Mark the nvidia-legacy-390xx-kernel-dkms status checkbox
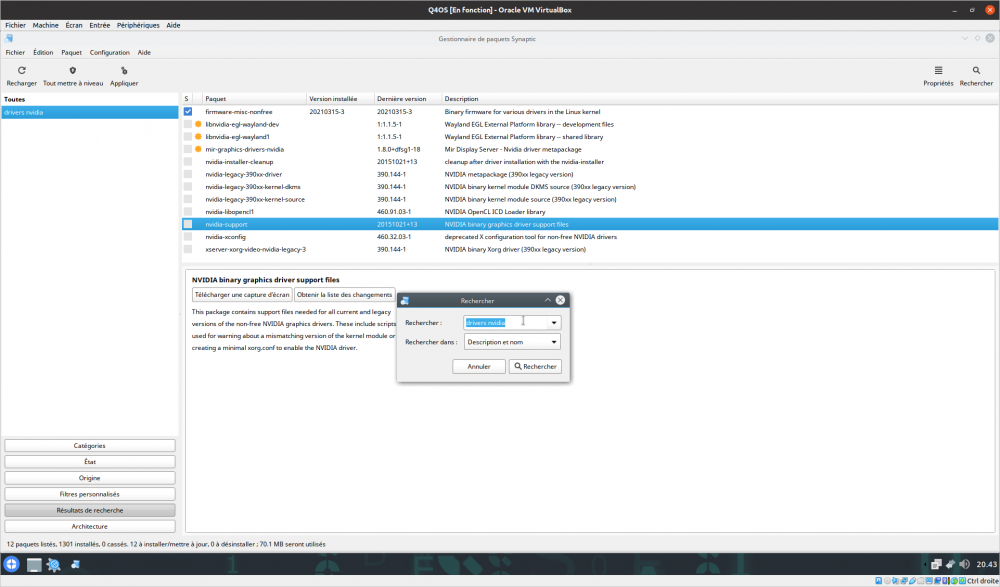 [x=188, y=187]
